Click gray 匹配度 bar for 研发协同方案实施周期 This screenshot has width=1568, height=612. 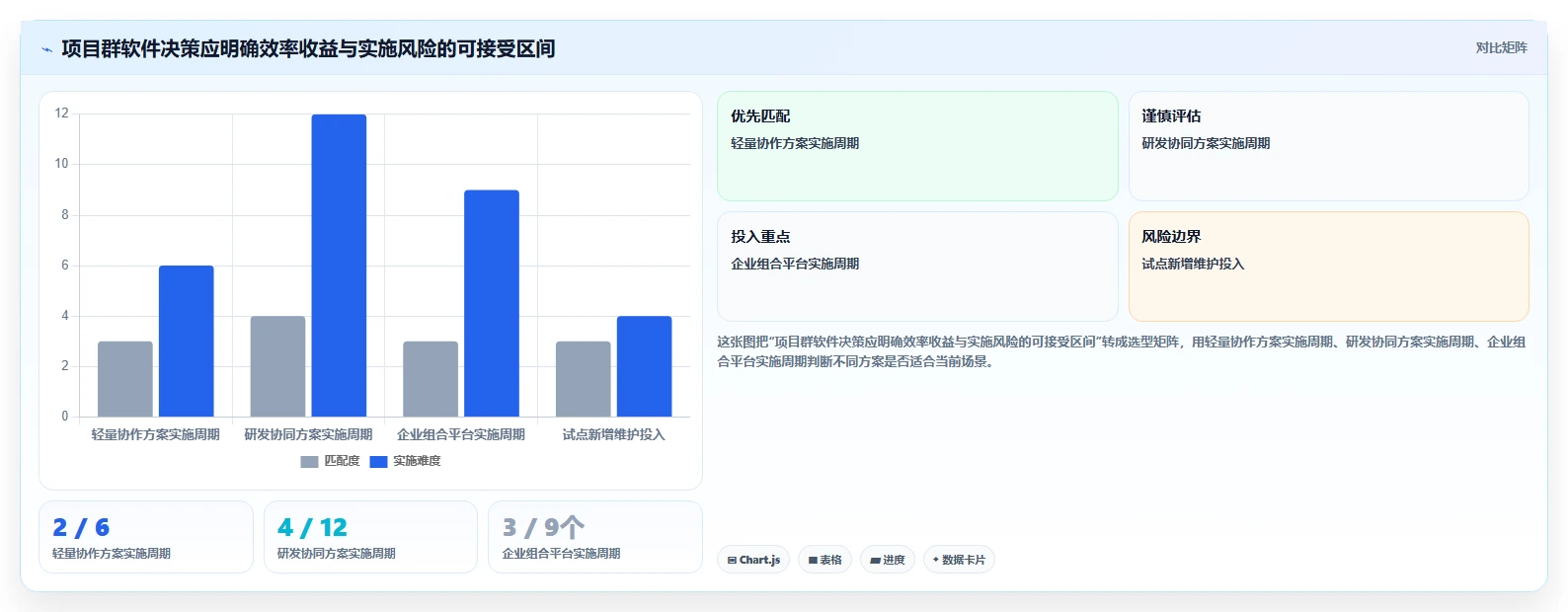click(x=277, y=366)
